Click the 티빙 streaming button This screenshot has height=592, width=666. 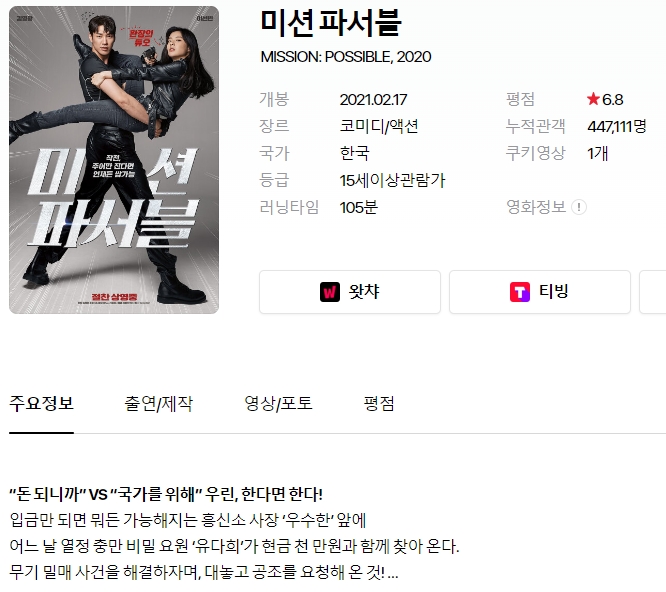click(x=540, y=292)
